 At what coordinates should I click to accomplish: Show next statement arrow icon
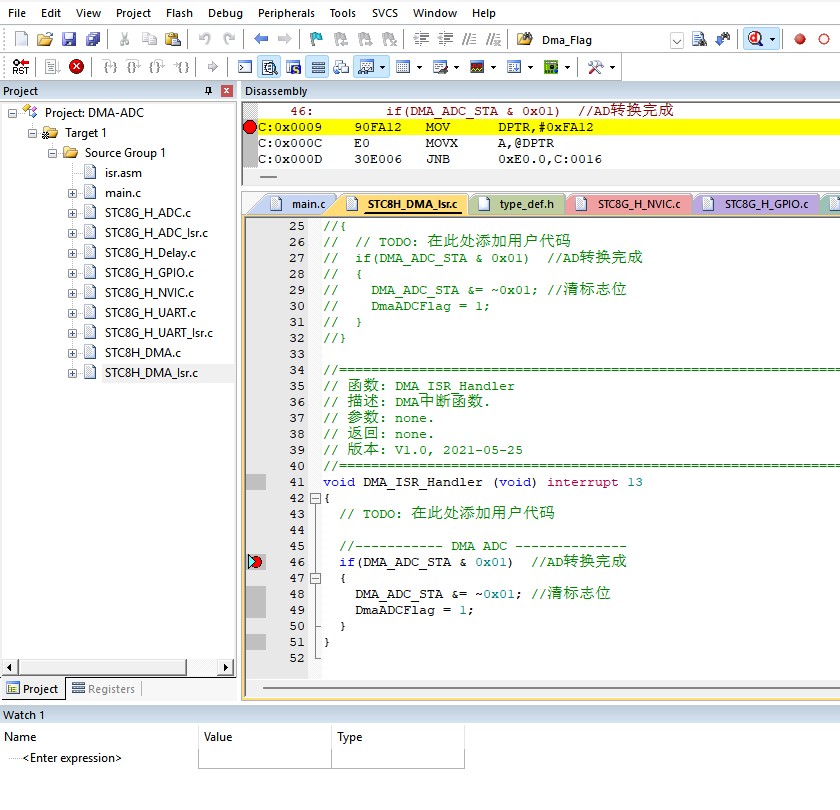coord(213,67)
